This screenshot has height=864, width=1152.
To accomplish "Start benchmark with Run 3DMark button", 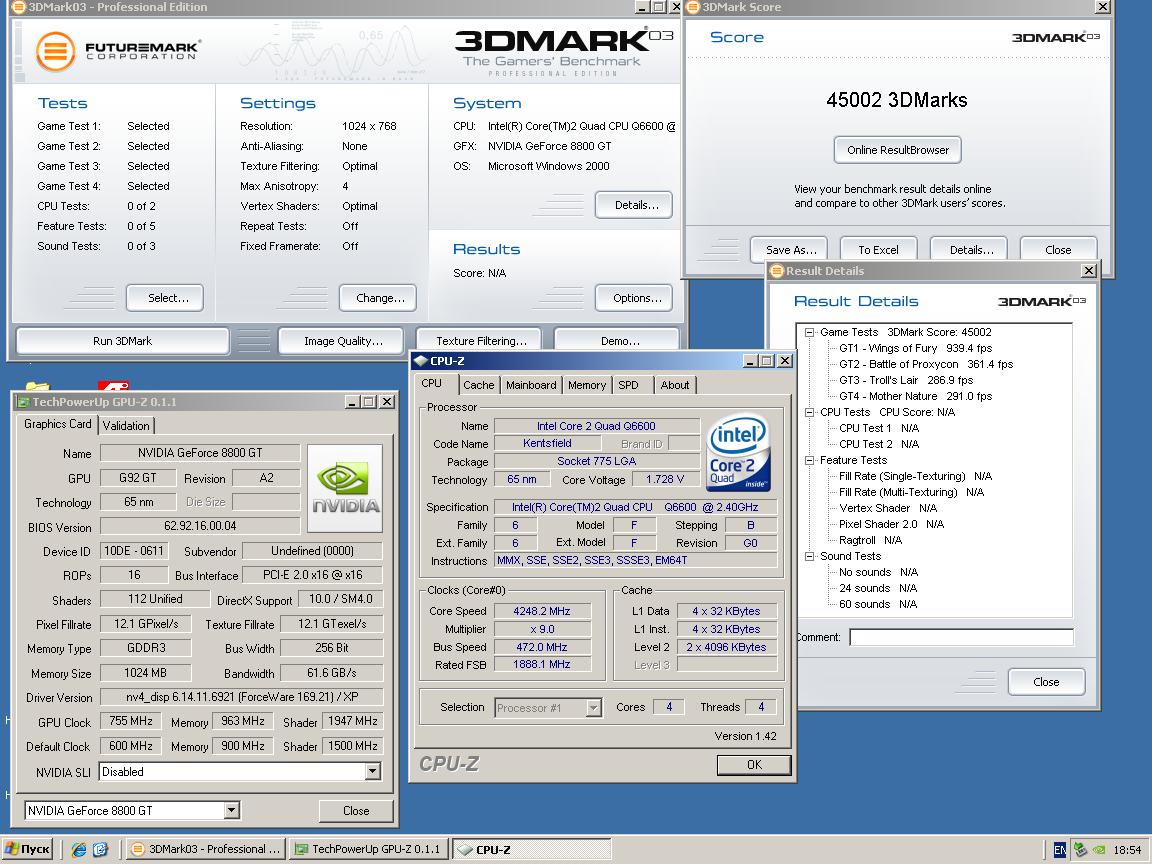I will [x=122, y=341].
